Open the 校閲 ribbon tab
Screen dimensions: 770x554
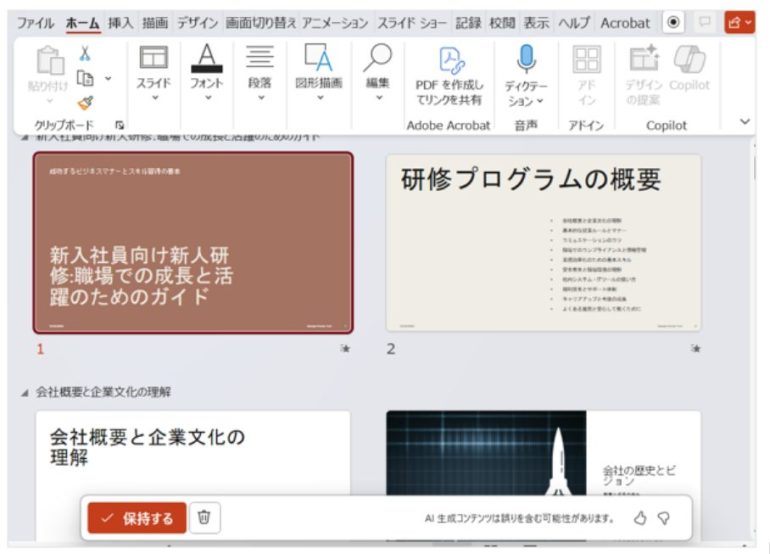pos(502,23)
